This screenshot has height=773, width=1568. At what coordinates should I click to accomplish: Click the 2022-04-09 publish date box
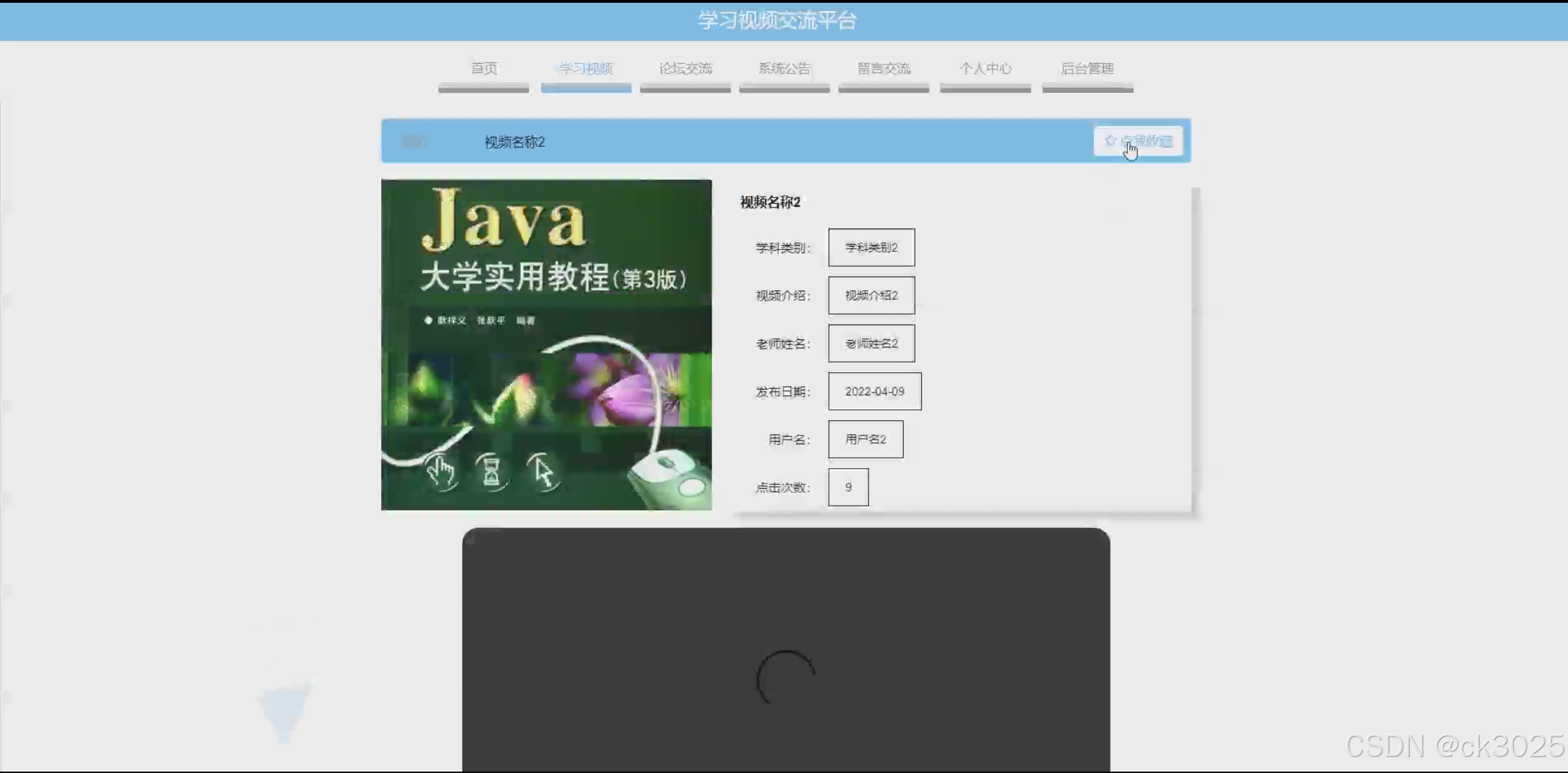coord(875,392)
